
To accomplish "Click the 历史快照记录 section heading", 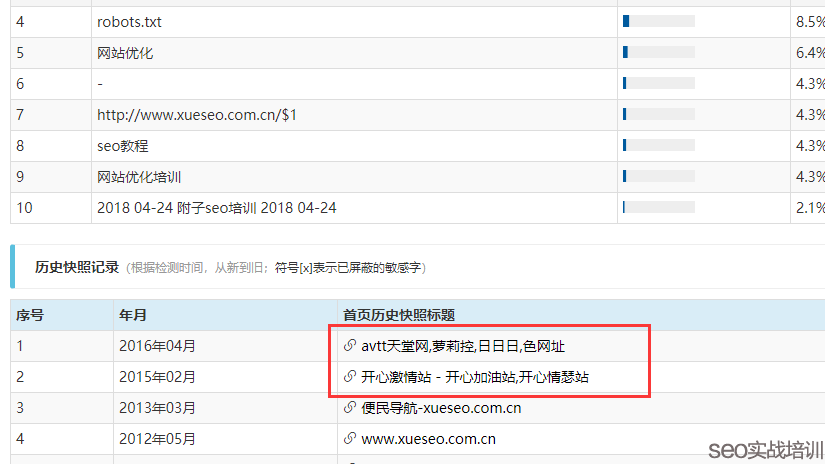I will (x=77, y=267).
